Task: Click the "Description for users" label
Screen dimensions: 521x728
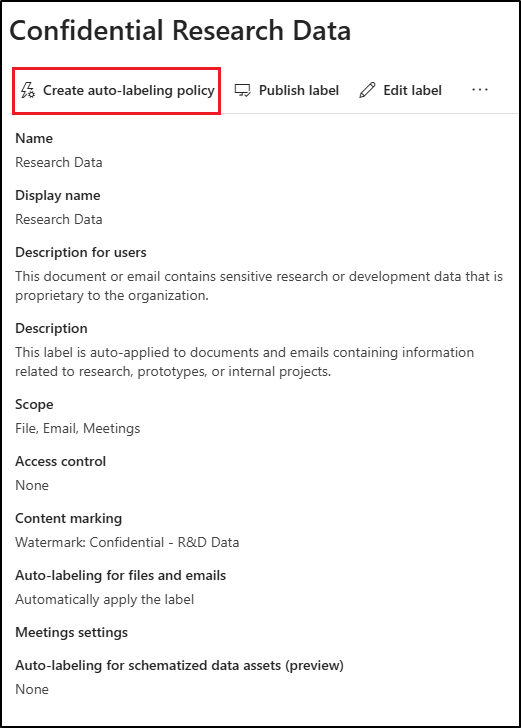Action: (81, 253)
